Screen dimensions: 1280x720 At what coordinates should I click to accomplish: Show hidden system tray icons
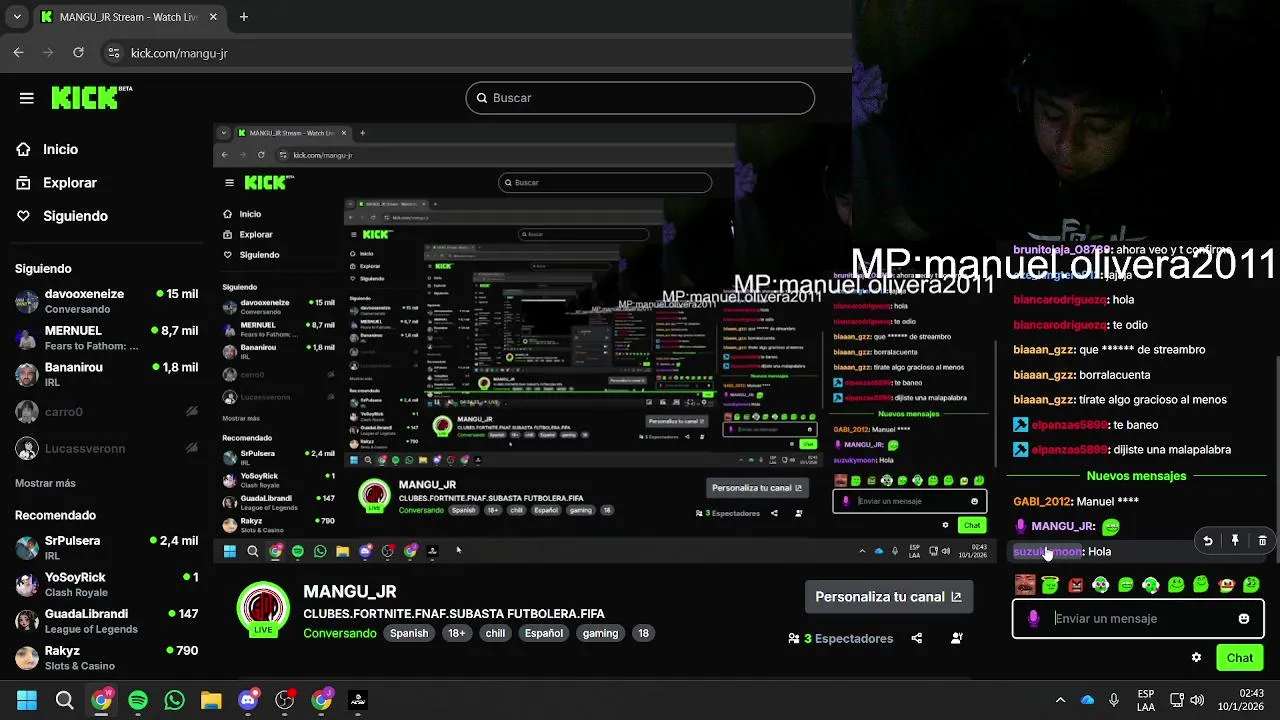(x=1061, y=700)
